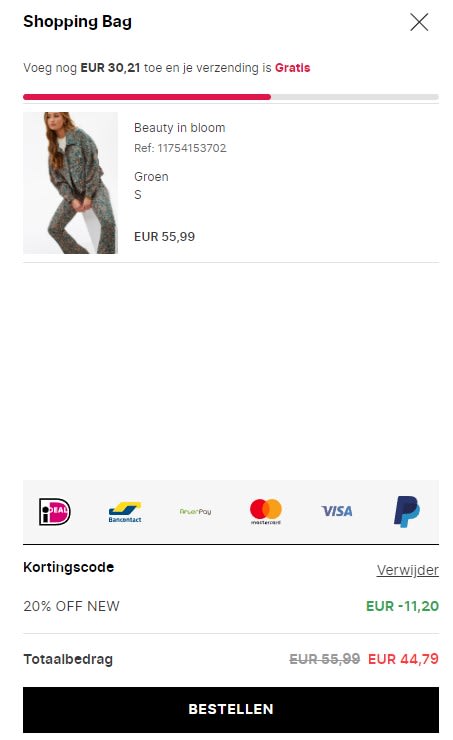Viewport: 453px width, 740px height.
Task: Click the VISA payment icon
Action: pos(336,511)
